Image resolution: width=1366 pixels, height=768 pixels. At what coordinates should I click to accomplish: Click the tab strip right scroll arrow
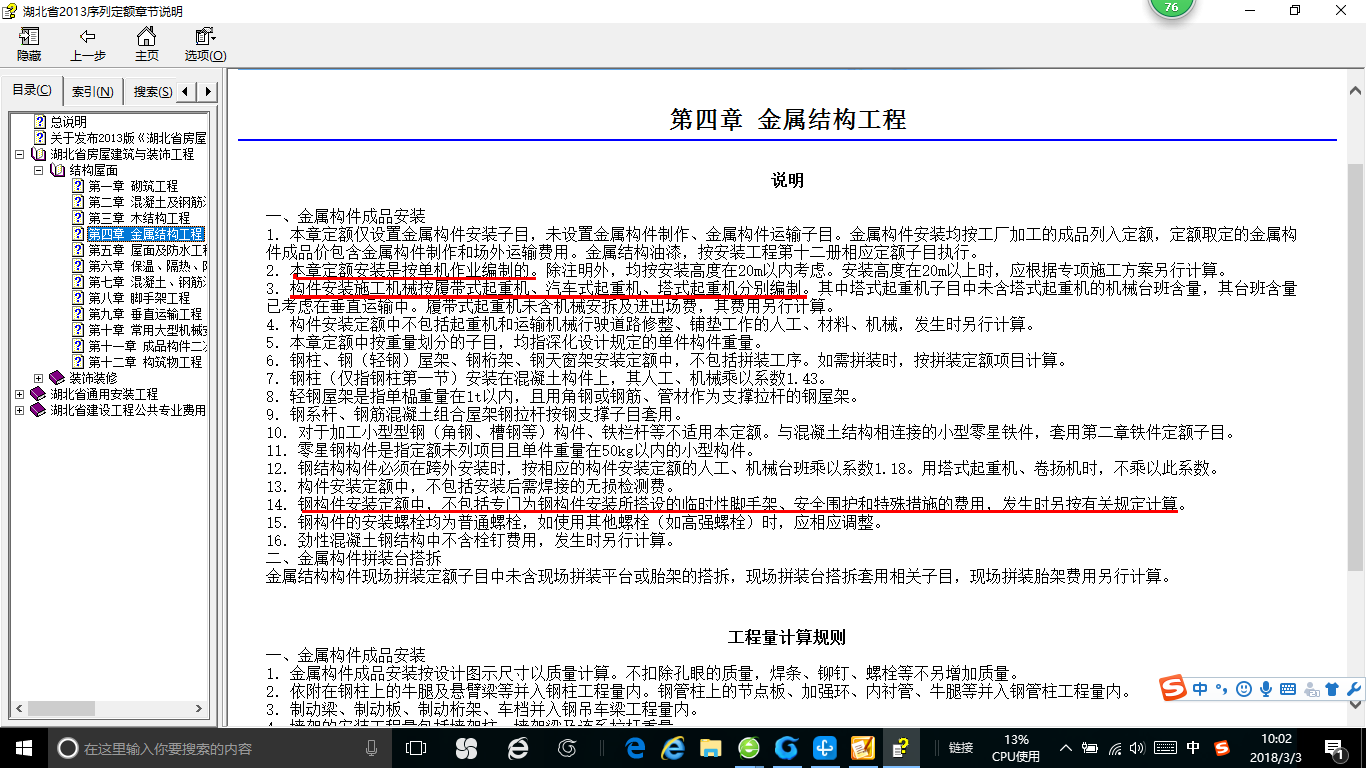[x=208, y=92]
